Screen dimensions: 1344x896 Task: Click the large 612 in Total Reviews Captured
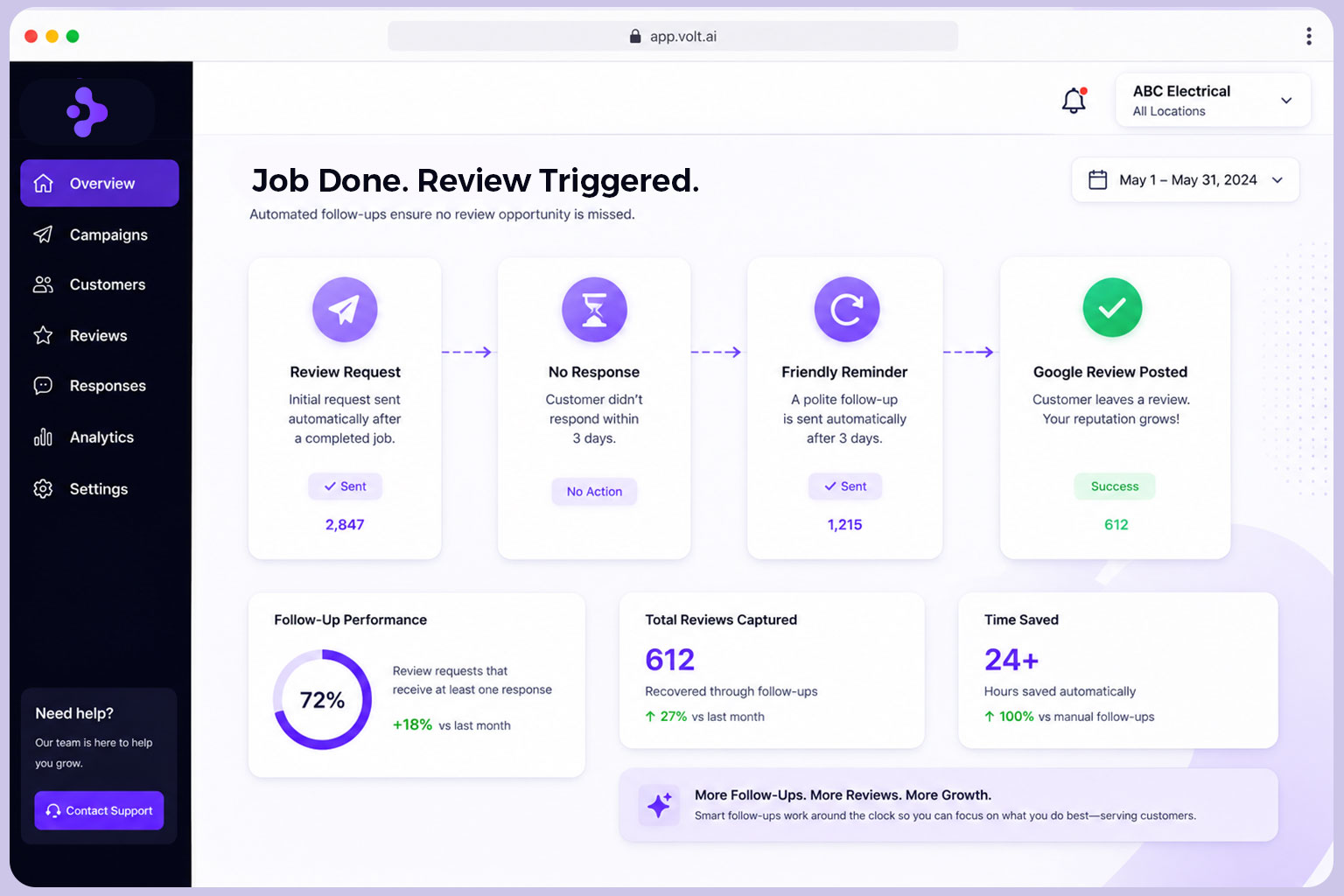click(x=670, y=659)
